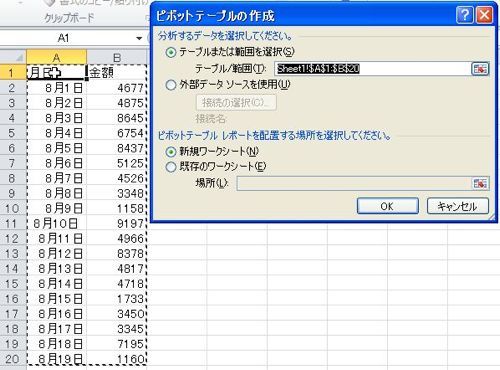500x370 pixels.
Task: Select 外部データ ソースを使用 radio button
Action: coord(171,85)
